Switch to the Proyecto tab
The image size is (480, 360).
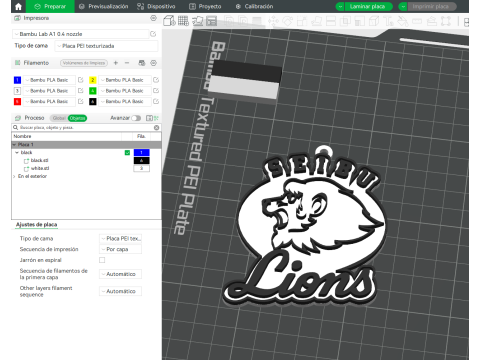click(205, 6)
